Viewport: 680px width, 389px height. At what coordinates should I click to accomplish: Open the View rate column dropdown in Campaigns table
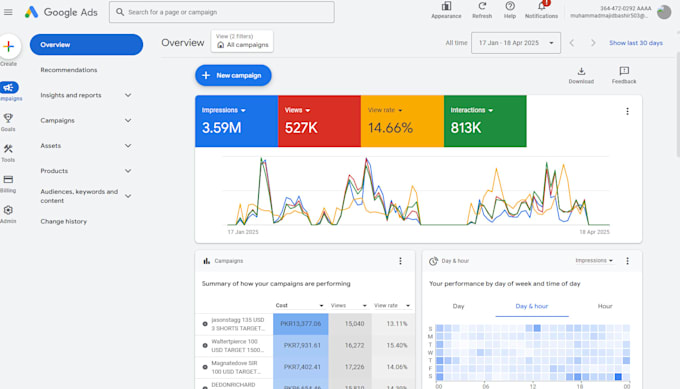coord(392,305)
